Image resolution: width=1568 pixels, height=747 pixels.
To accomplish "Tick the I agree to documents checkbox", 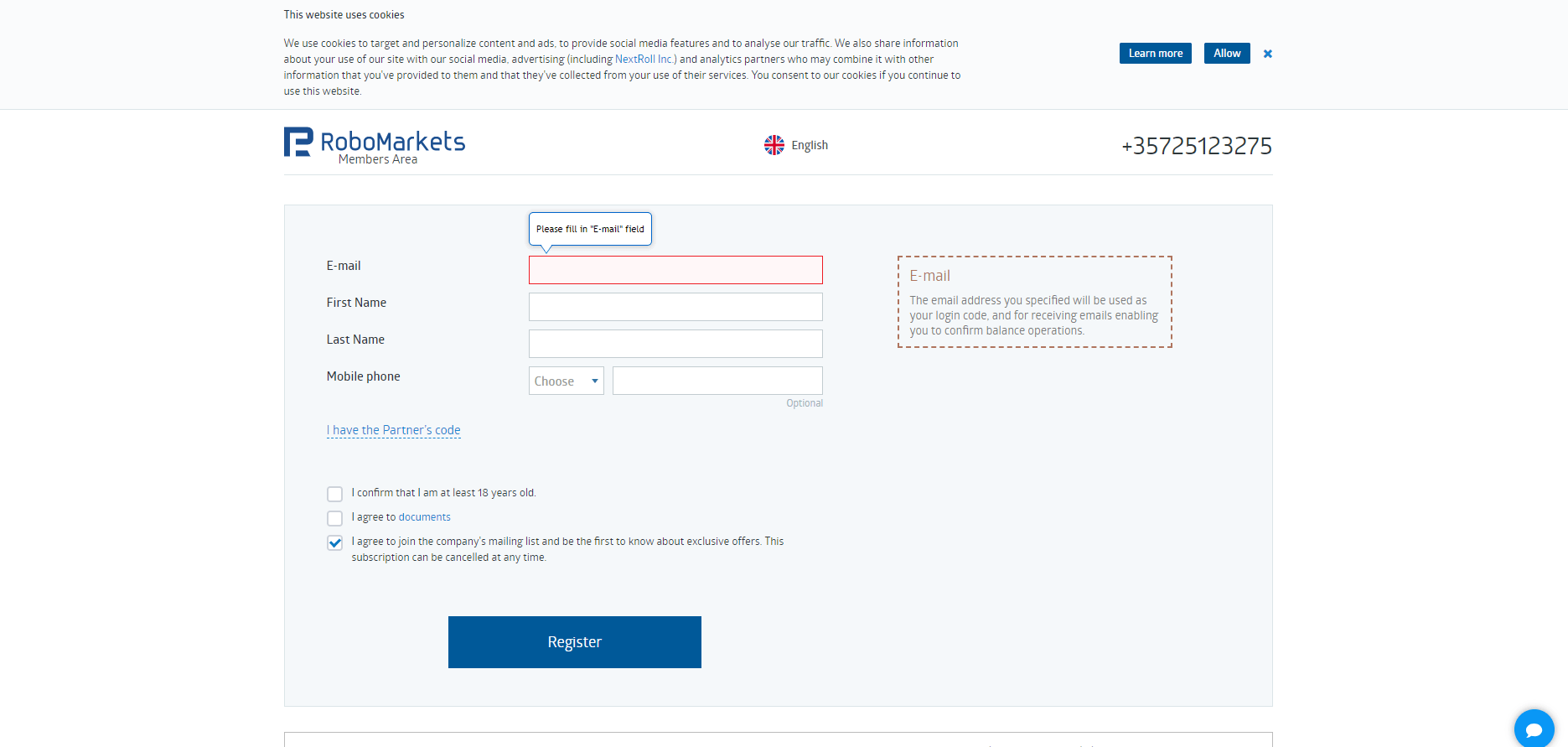I will click(x=334, y=518).
